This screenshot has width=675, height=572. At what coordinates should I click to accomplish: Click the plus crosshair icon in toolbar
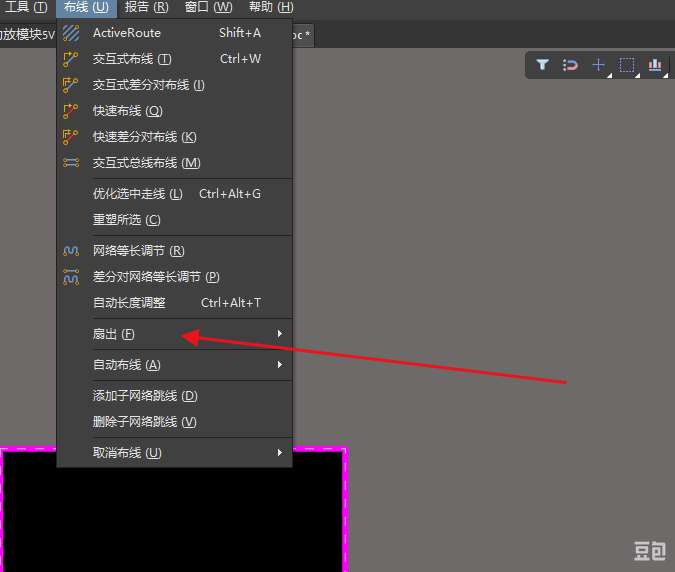(598, 65)
